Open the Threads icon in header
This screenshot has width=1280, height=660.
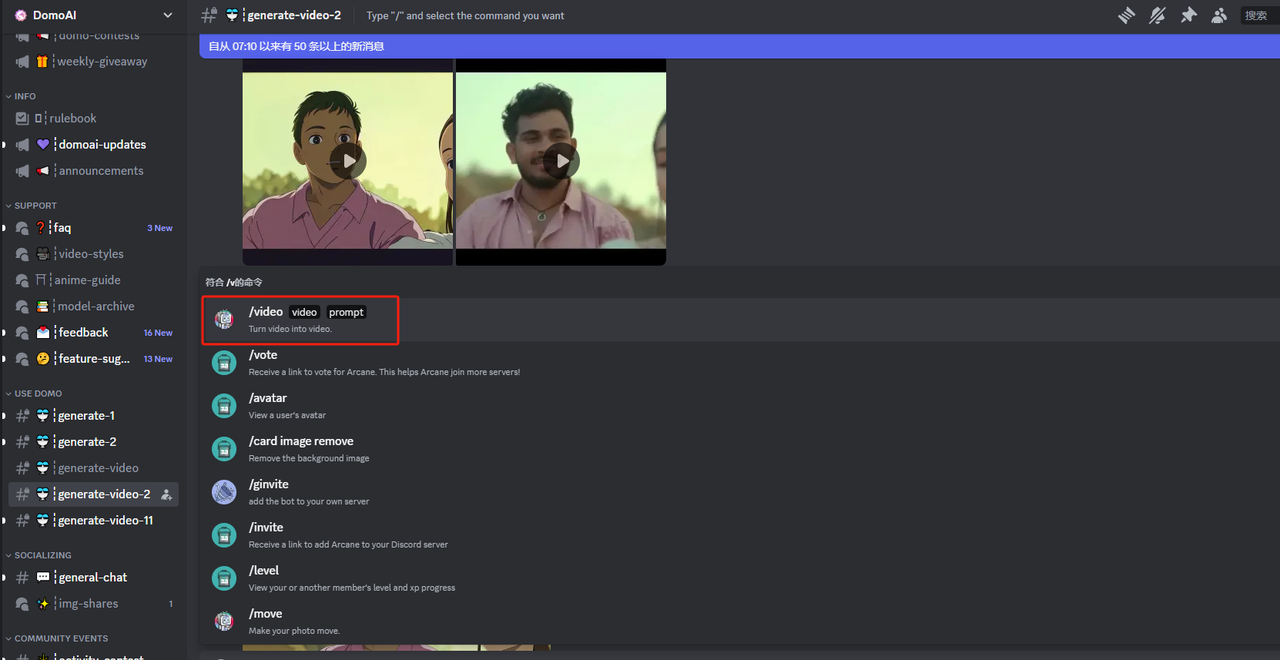(1127, 15)
